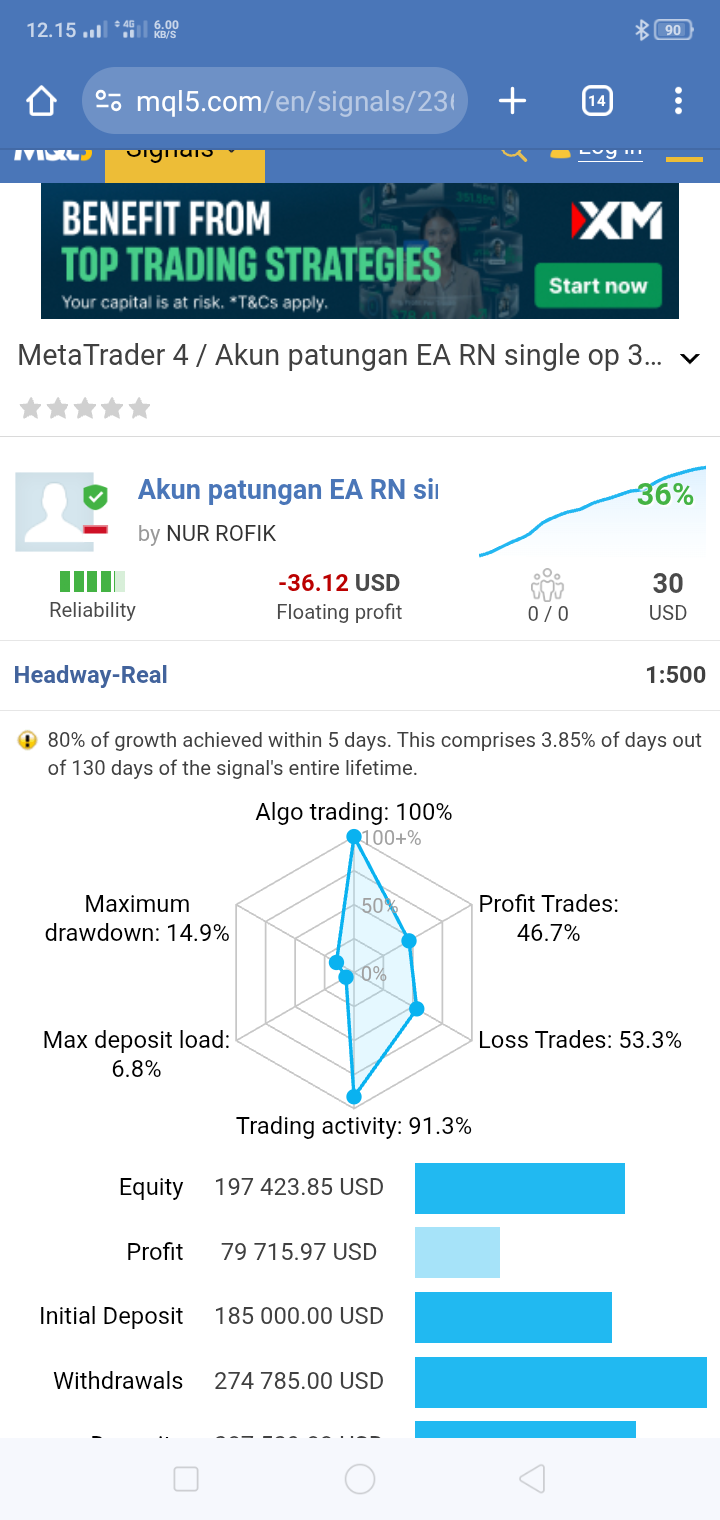Open the MQL5 hamburger menu
720x1520 pixels.
coord(684,155)
